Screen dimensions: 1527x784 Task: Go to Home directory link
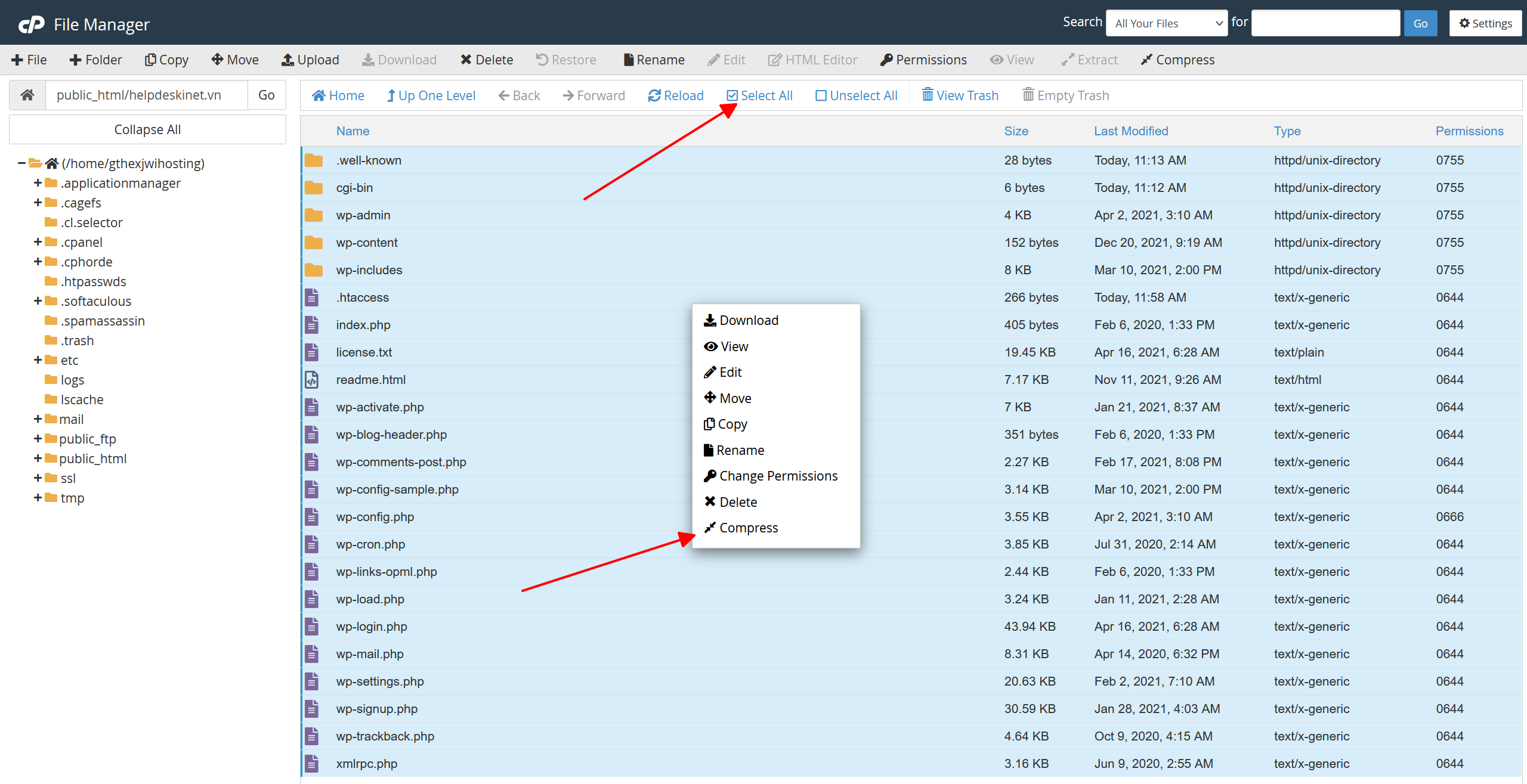(338, 95)
